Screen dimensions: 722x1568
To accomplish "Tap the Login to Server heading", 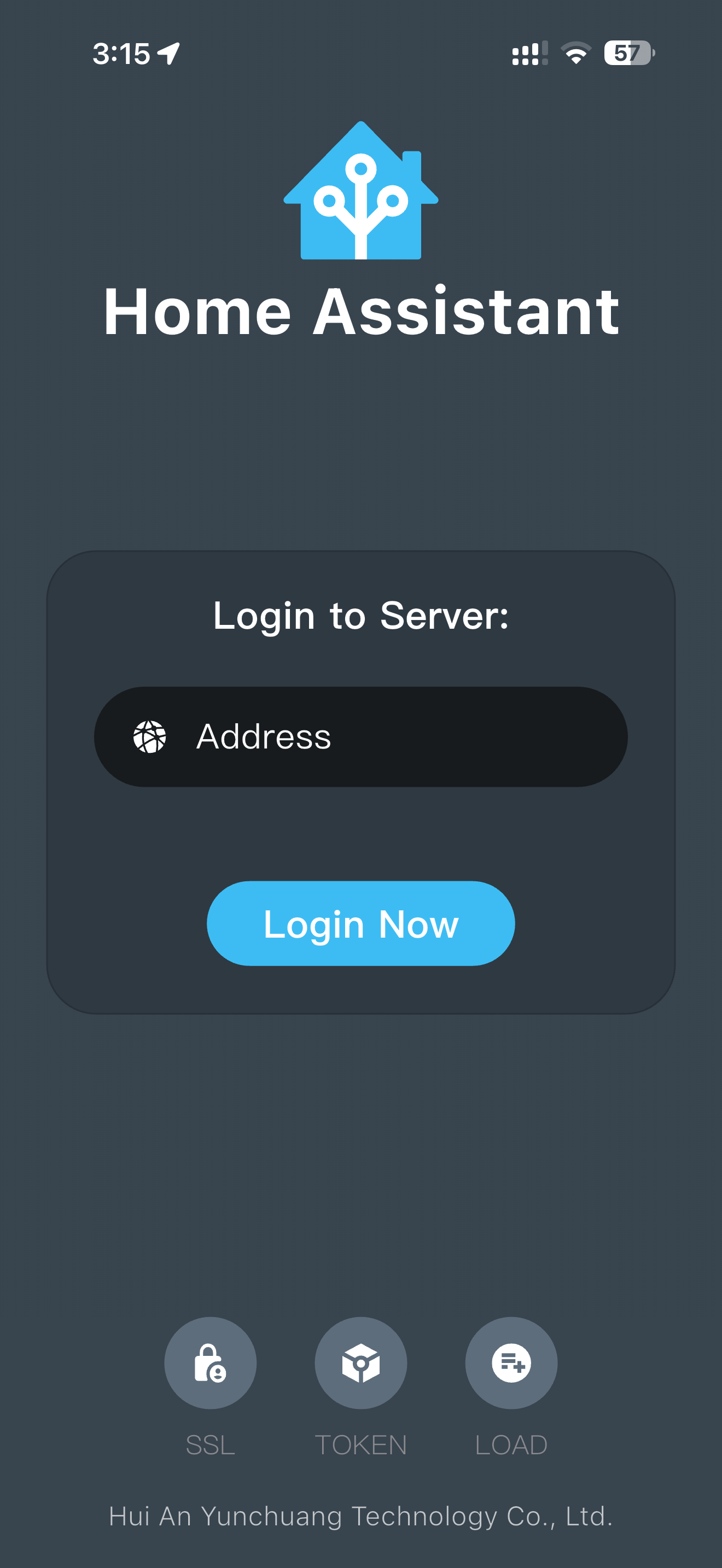I will tap(361, 616).
